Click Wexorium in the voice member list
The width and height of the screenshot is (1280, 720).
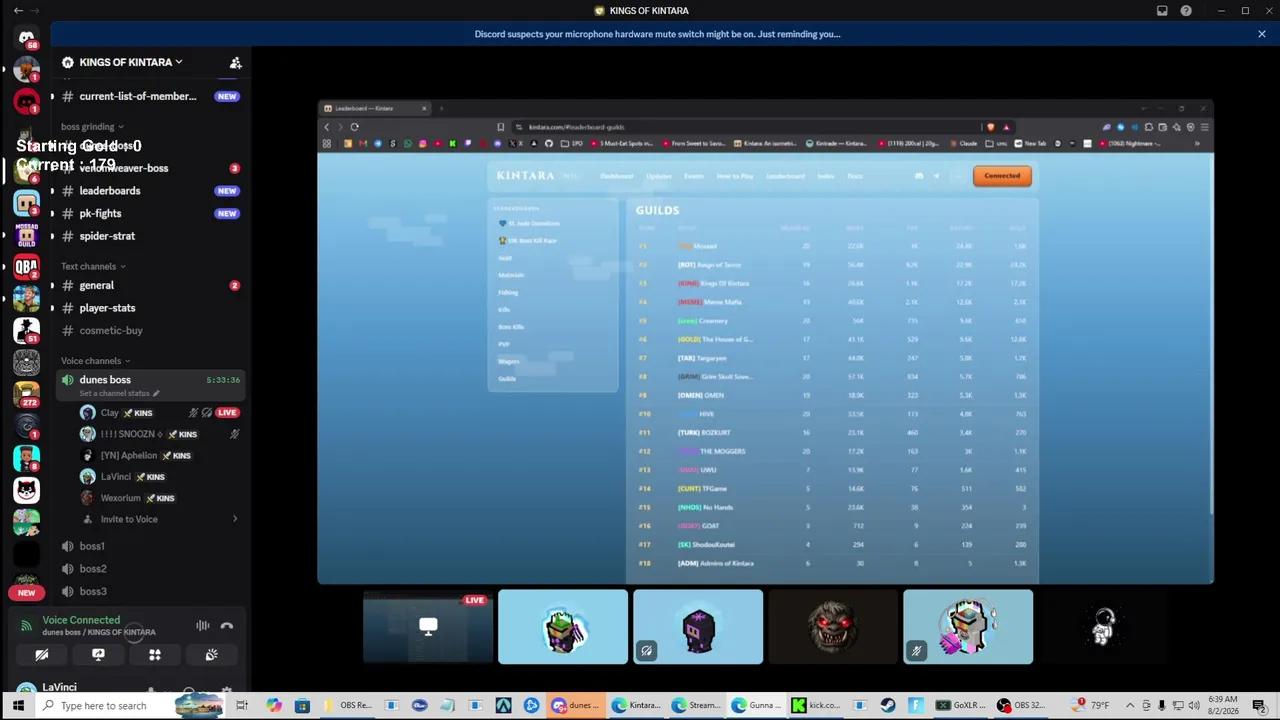120,498
